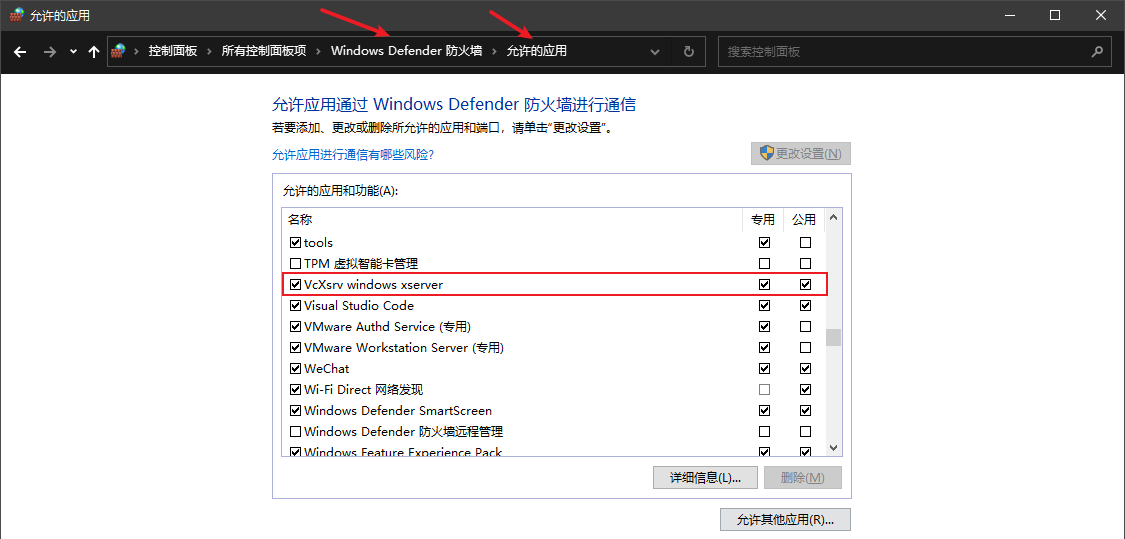Toggle VMware Authd Service name checkbox
This screenshot has height=539, width=1125.
(x=295, y=327)
